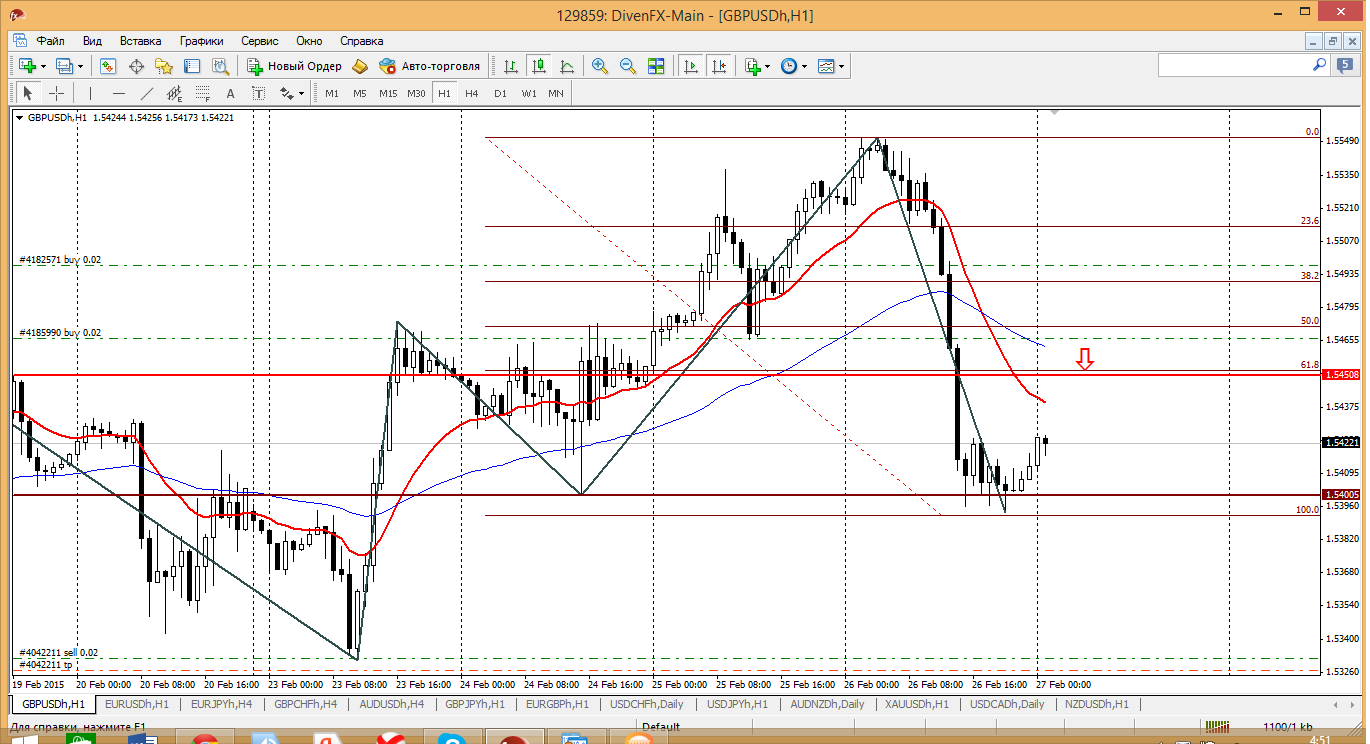Pick the Fibonacci retracement tool
Screen dimensions: 1370x744
click(x=203, y=93)
